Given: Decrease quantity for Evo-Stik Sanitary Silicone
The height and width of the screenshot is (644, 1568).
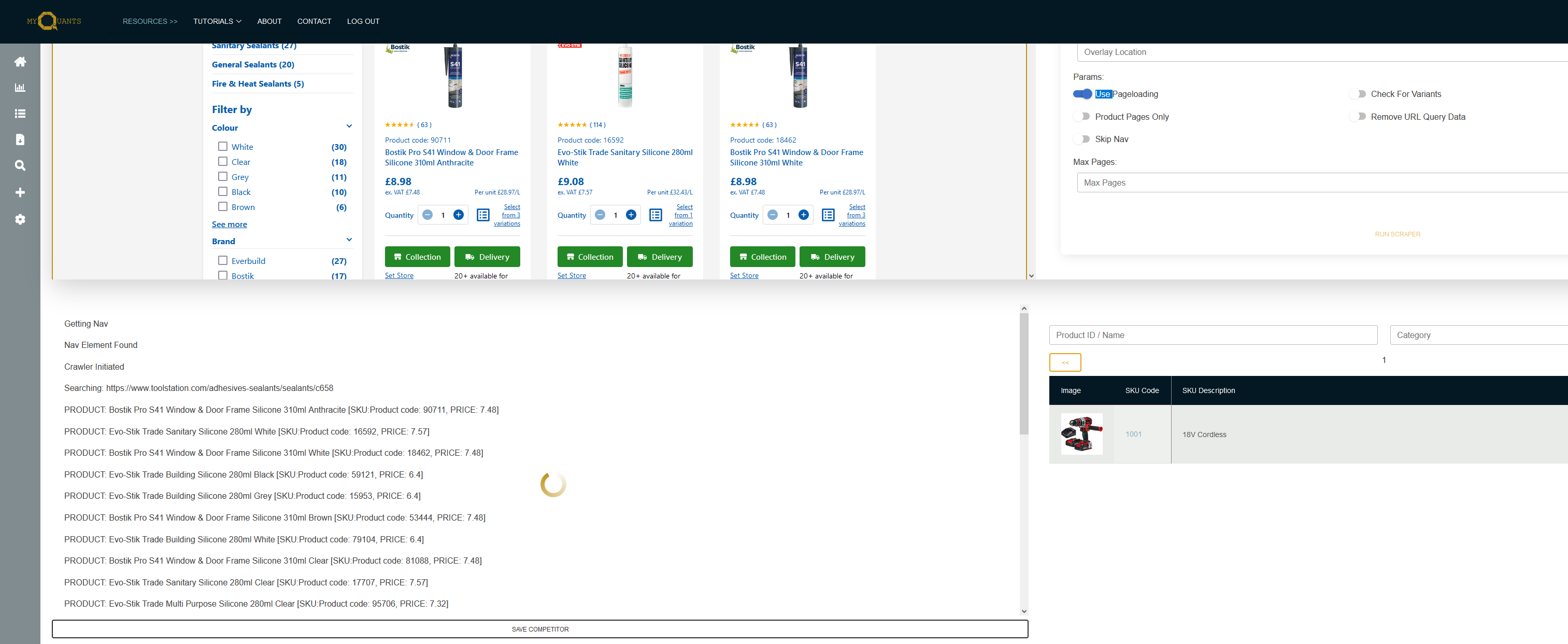Looking at the screenshot, I should [600, 215].
